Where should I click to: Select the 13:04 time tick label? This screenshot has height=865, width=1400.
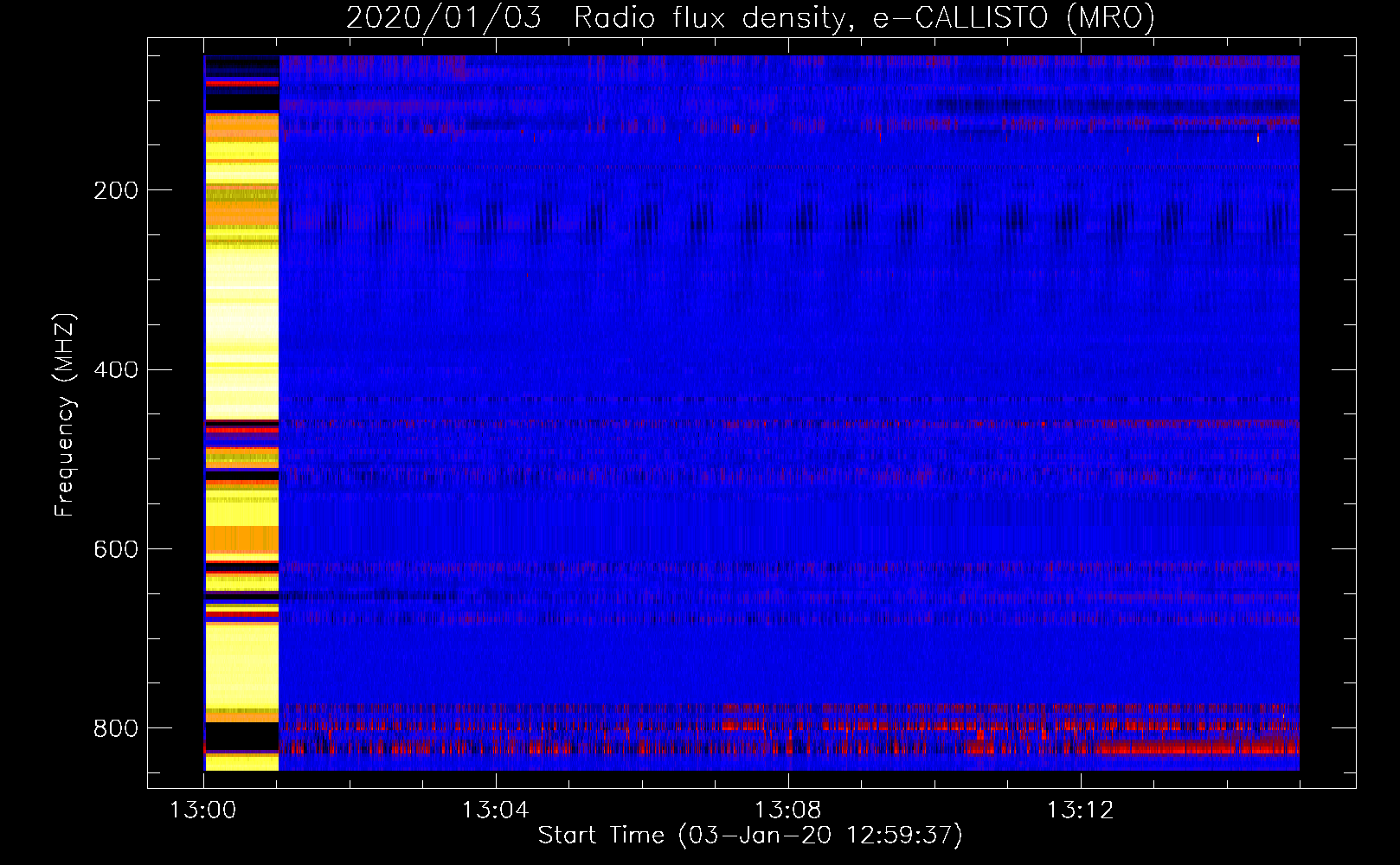tap(495, 811)
